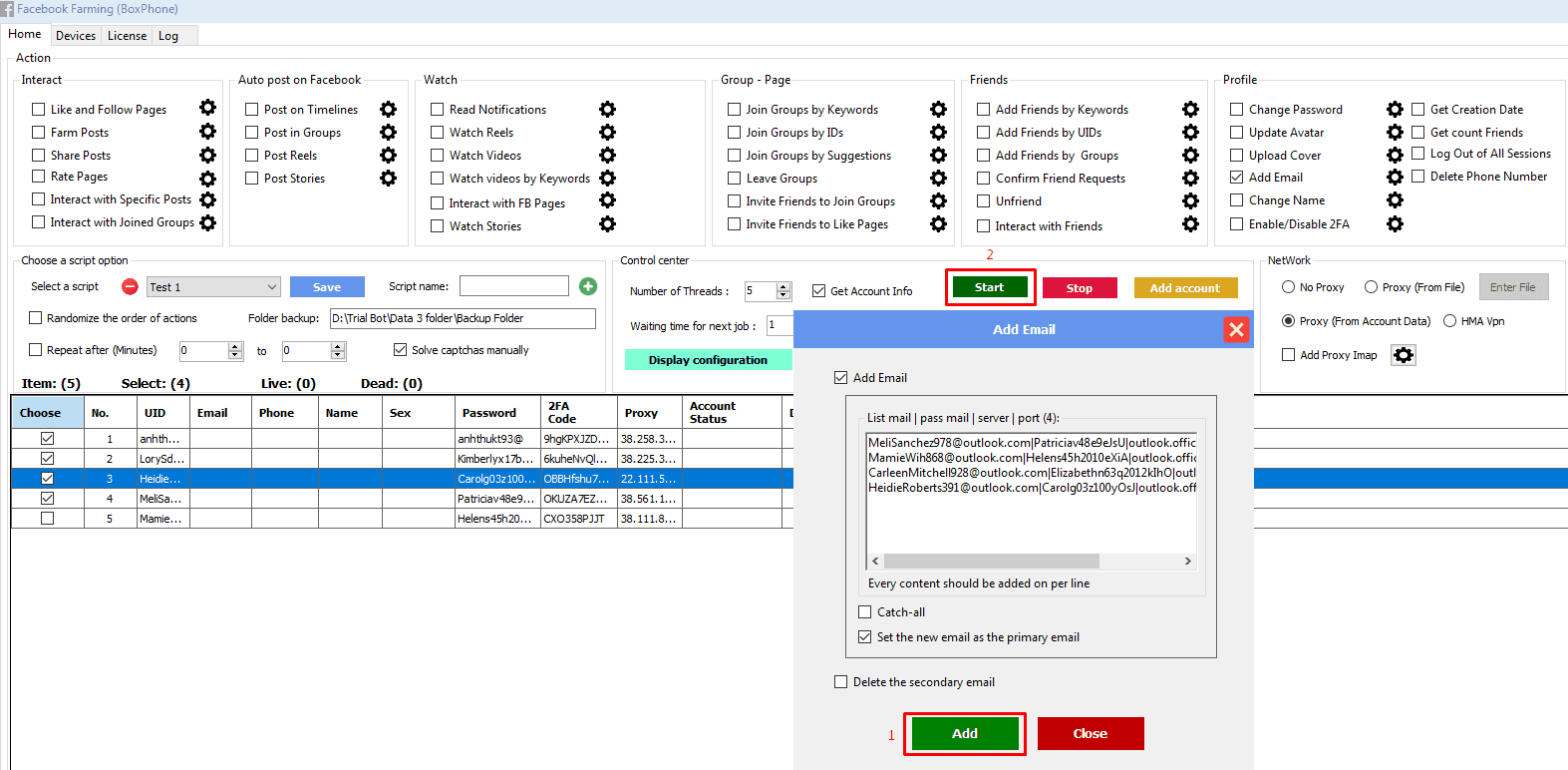This screenshot has height=770, width=1568.
Task: Open settings gear for Watch Reels
Action: click(x=607, y=132)
